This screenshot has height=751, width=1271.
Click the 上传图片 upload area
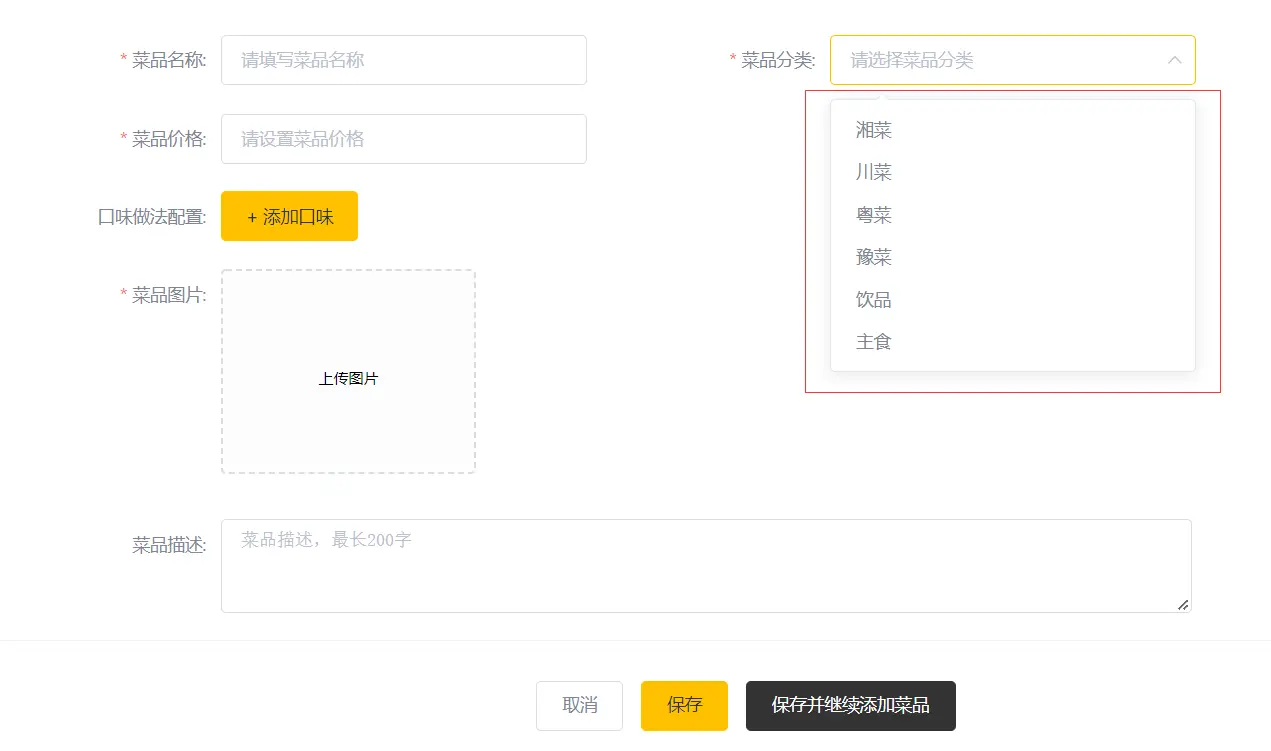[348, 371]
